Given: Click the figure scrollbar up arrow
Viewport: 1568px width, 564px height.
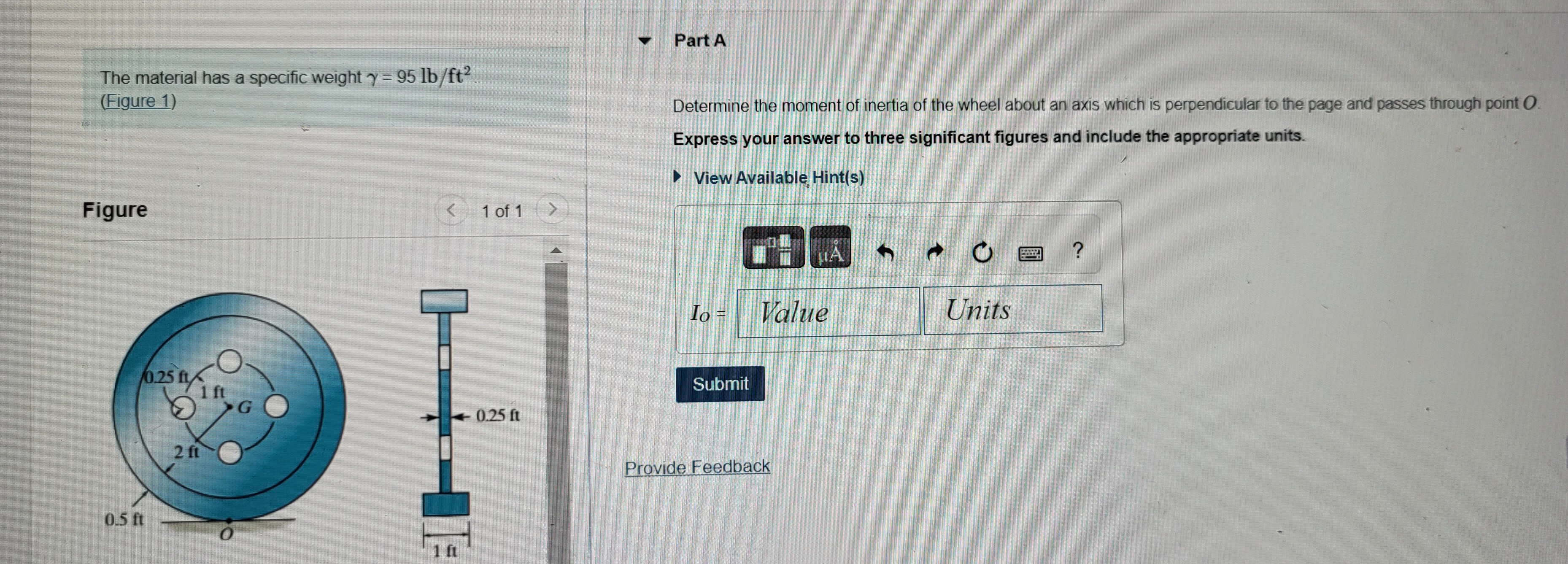Looking at the screenshot, I should (x=556, y=250).
